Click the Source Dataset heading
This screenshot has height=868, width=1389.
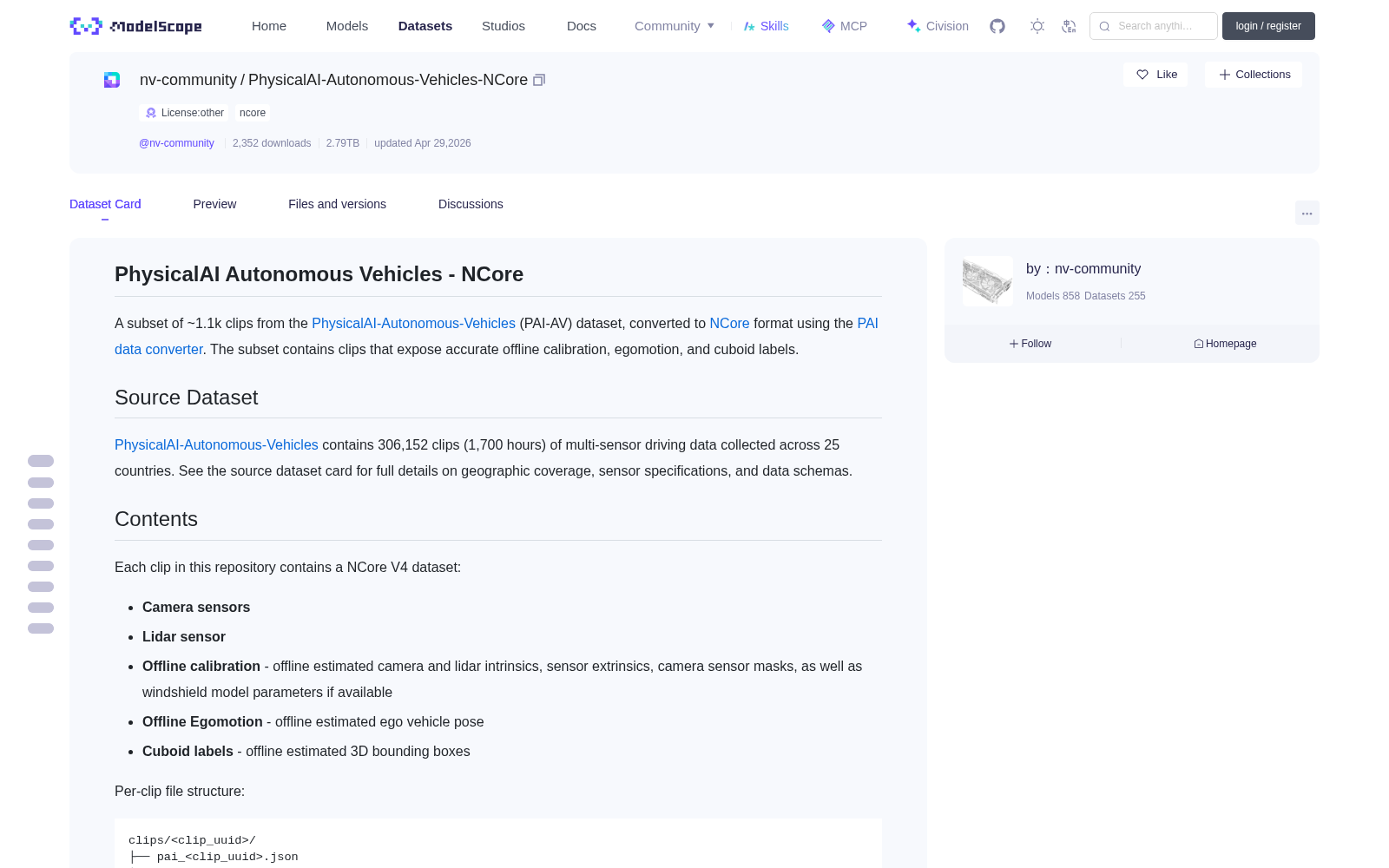187,398
